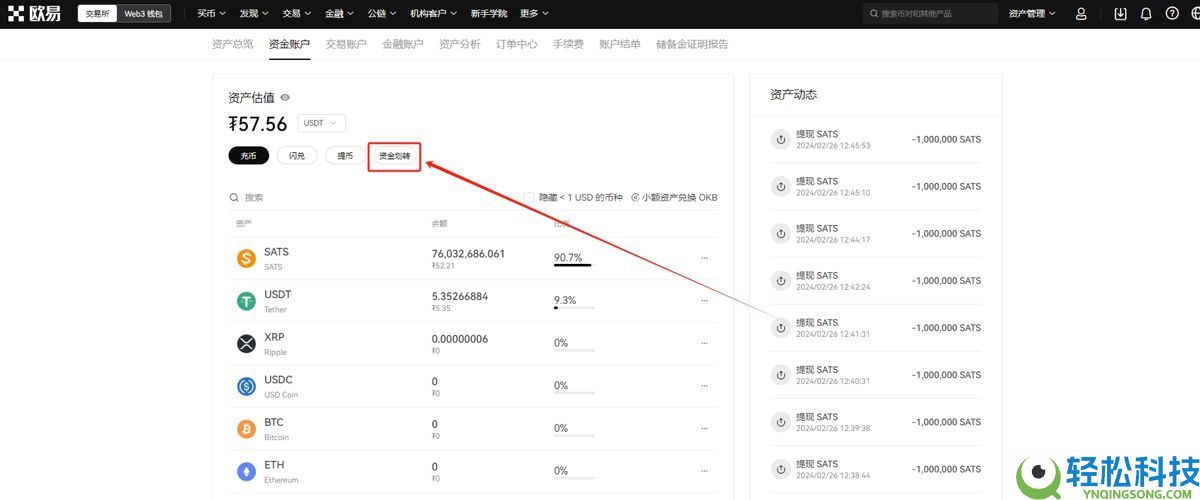Expand the 公链 menu

point(382,14)
